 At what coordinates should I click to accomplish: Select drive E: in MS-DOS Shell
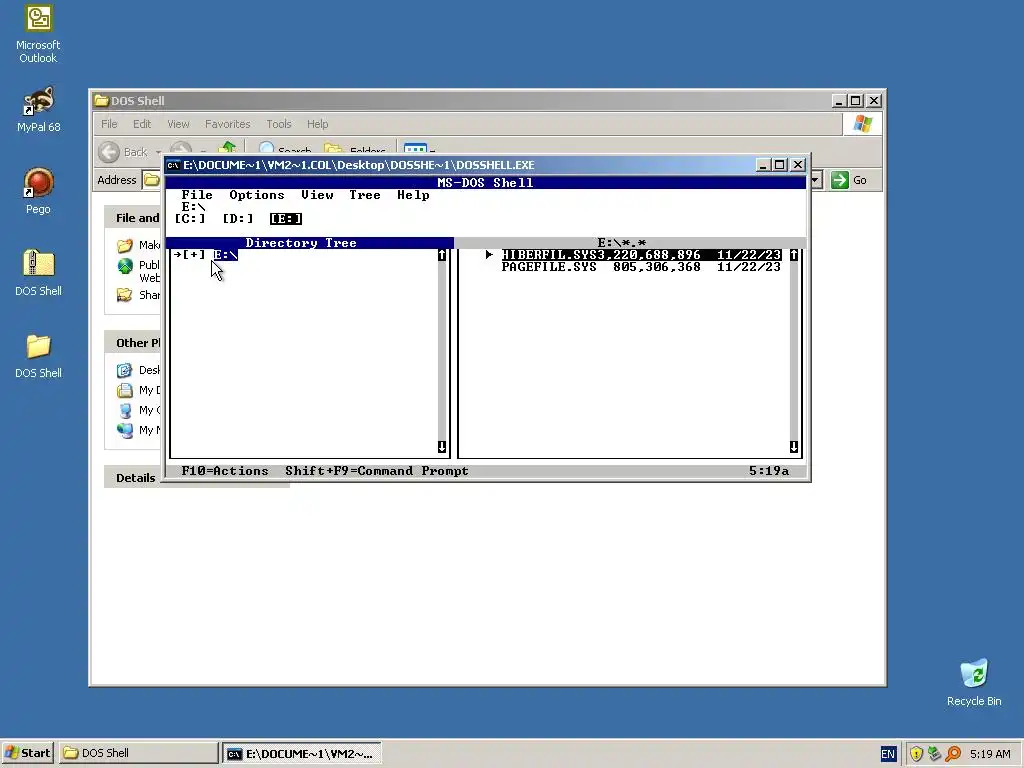point(285,219)
